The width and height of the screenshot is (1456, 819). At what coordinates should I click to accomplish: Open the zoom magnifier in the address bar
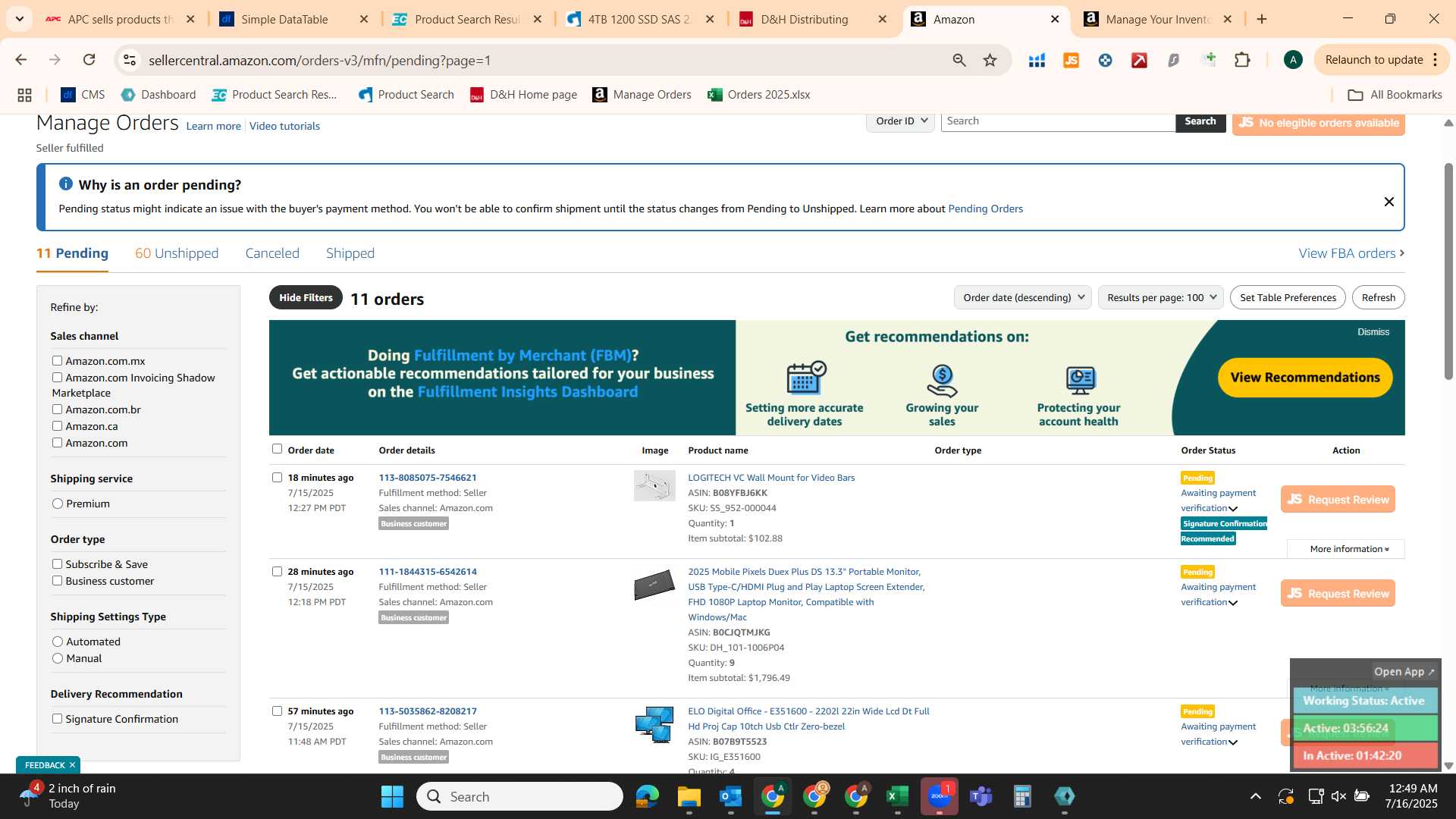click(x=959, y=60)
